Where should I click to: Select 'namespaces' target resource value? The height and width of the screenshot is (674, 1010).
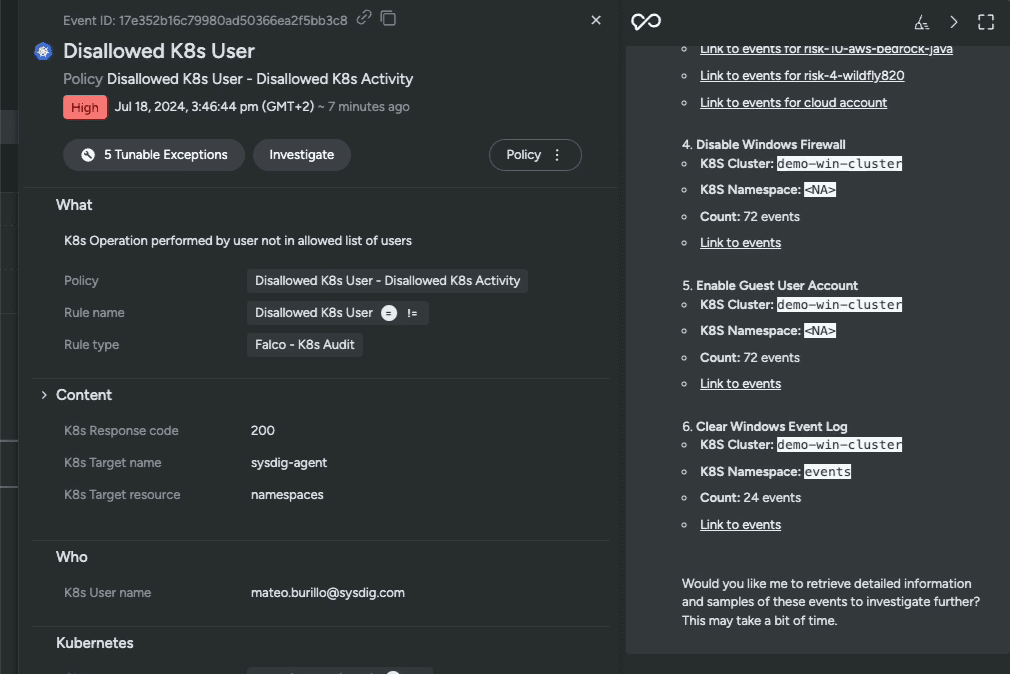(x=287, y=495)
